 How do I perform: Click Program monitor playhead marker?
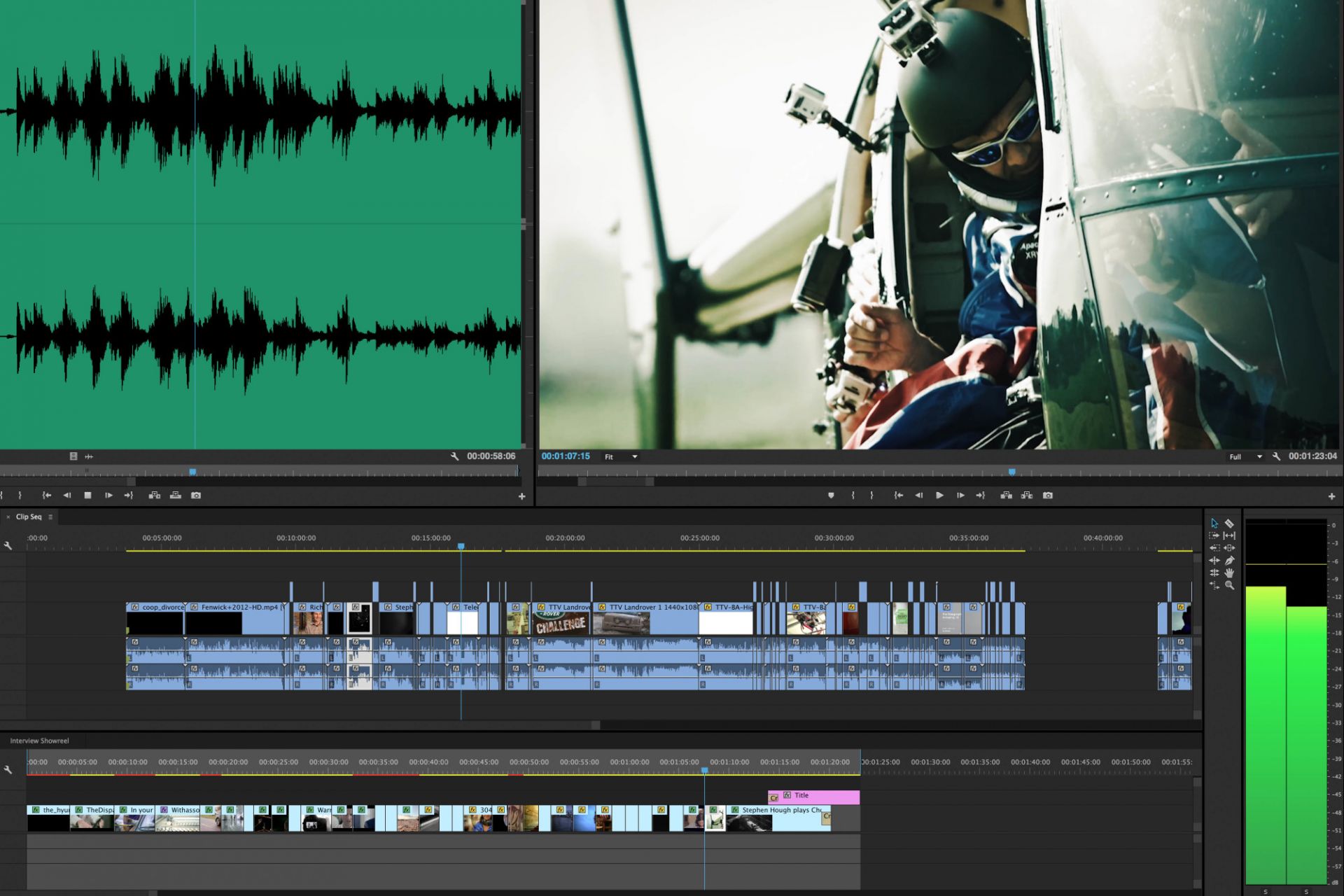(1011, 472)
